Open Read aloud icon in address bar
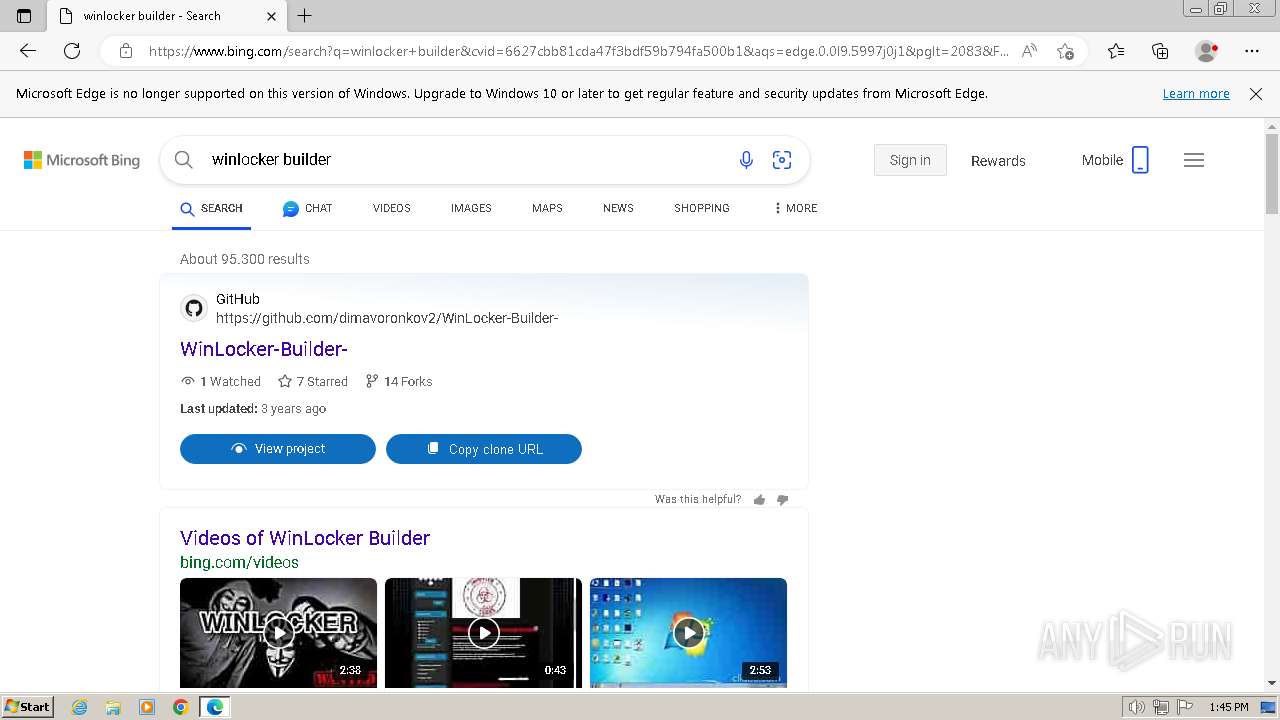 pos(1029,51)
